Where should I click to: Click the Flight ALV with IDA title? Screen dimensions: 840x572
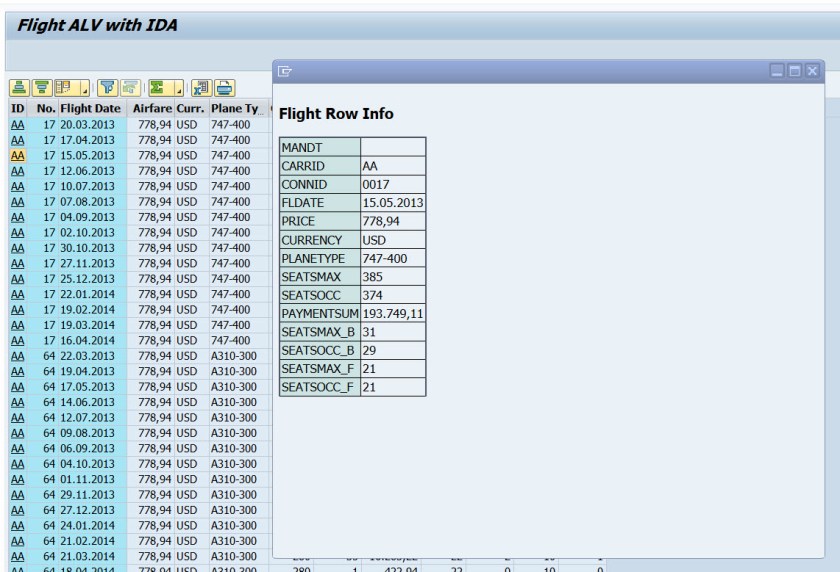click(97, 25)
